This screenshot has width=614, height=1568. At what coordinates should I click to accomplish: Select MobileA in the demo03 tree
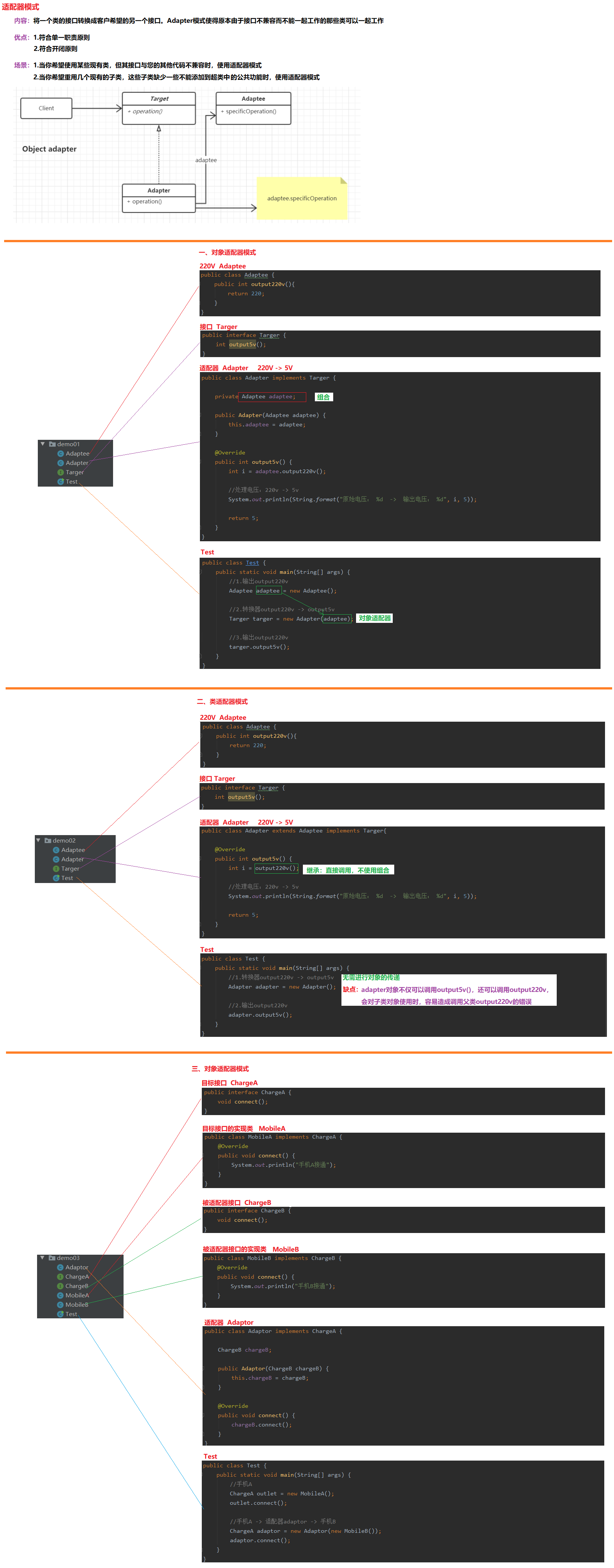pyautogui.click(x=77, y=1295)
